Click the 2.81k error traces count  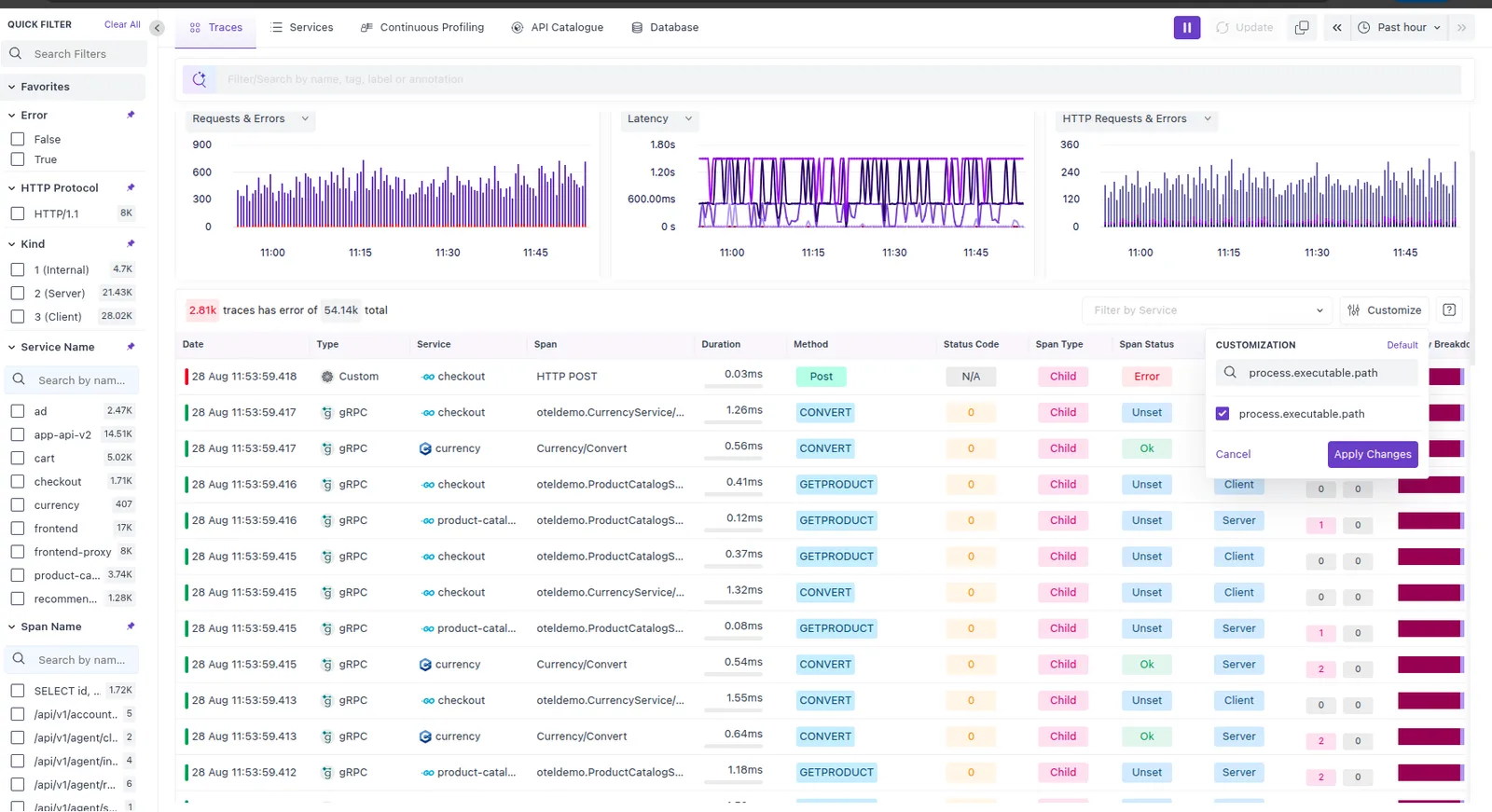coord(202,310)
